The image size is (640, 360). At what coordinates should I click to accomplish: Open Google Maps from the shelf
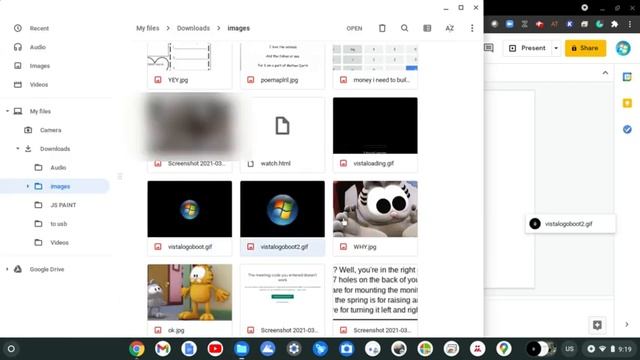coord(504,349)
